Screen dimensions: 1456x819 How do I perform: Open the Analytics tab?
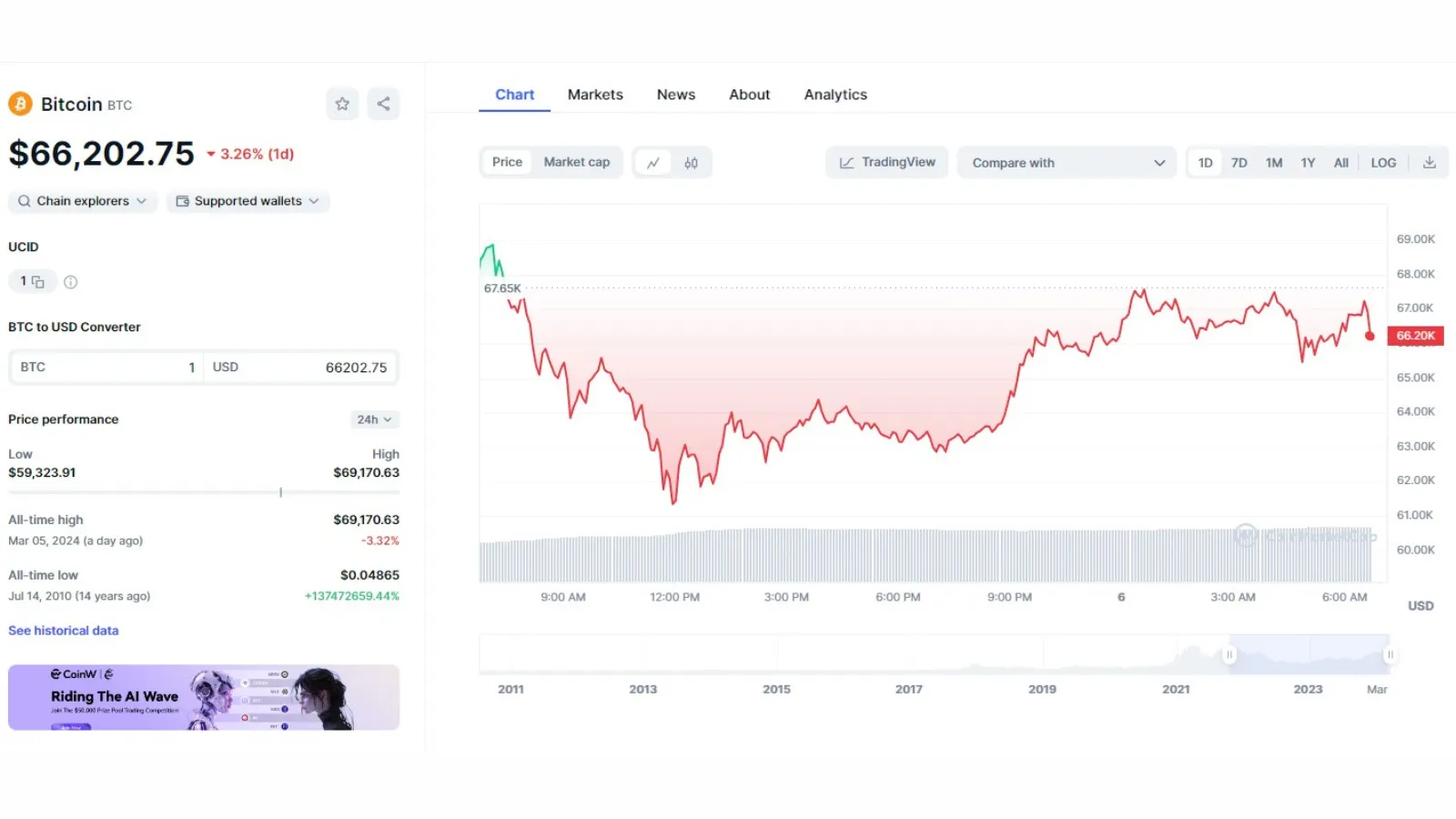pyautogui.click(x=835, y=95)
